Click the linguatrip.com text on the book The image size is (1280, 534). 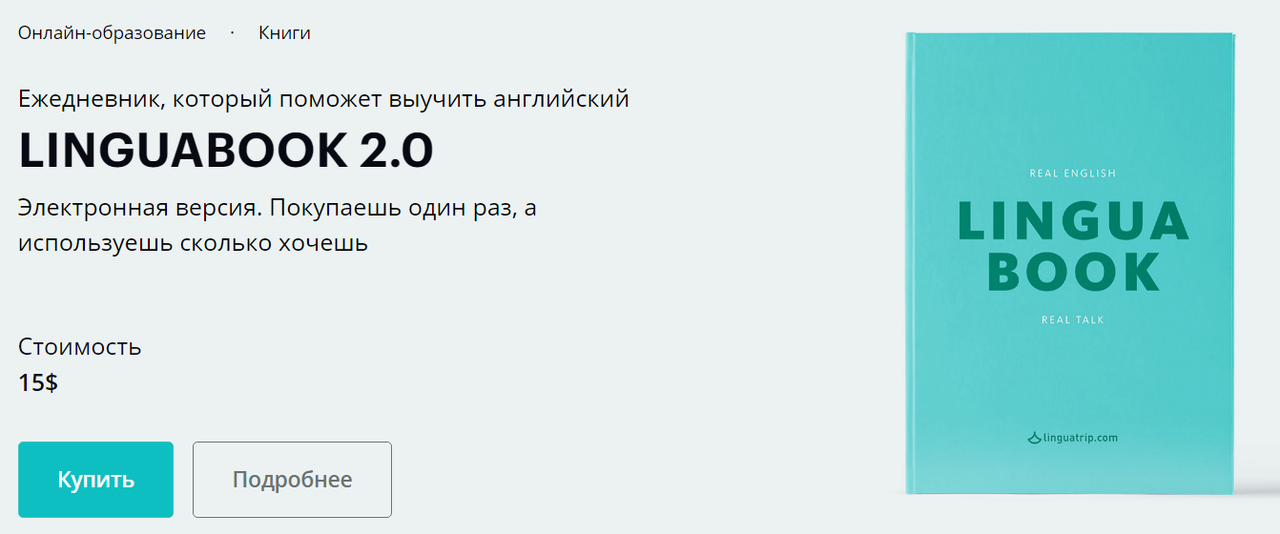click(1080, 437)
